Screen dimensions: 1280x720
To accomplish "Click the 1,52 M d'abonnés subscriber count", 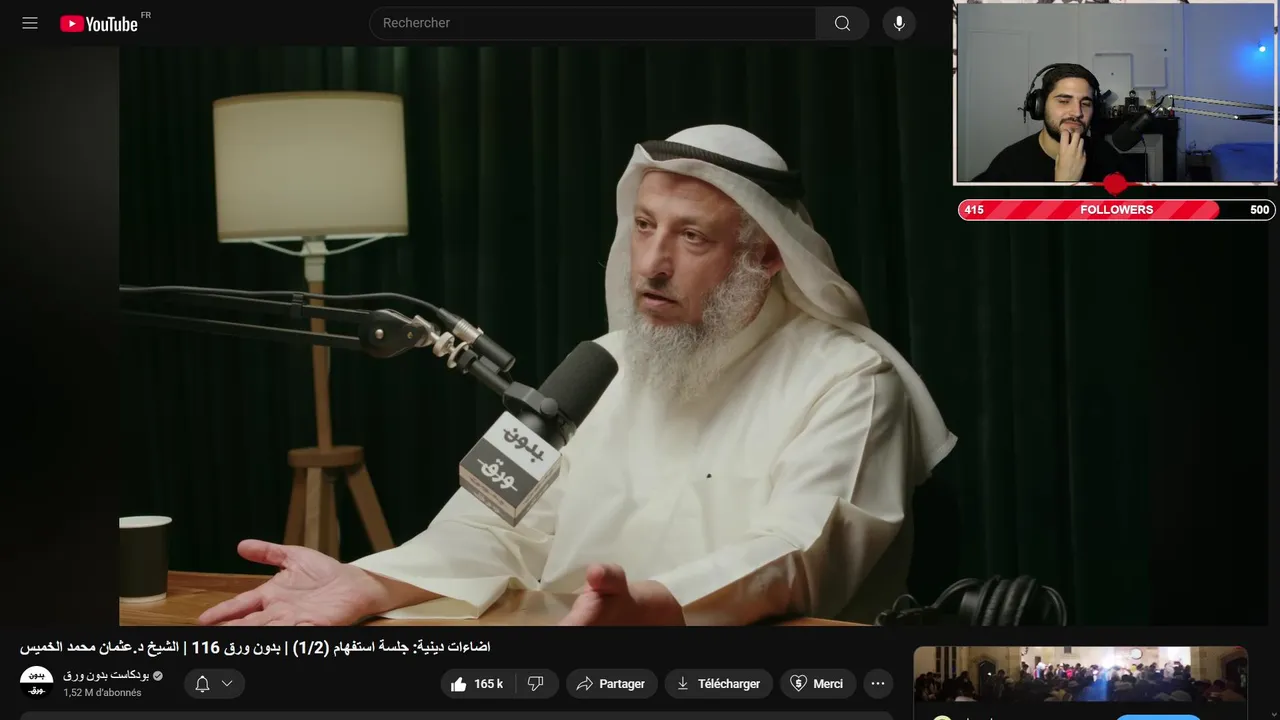I will point(102,692).
